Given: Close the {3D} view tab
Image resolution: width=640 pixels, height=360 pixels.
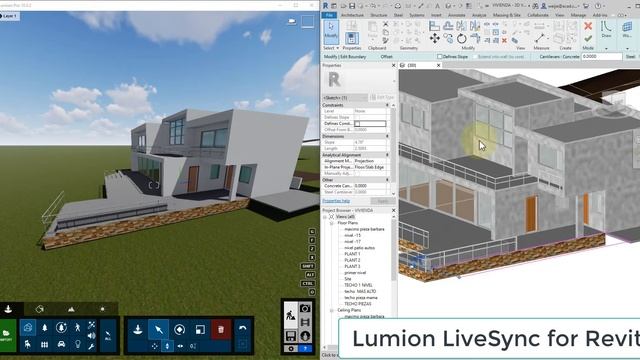Looking at the screenshot, I should pyautogui.click(x=438, y=65).
